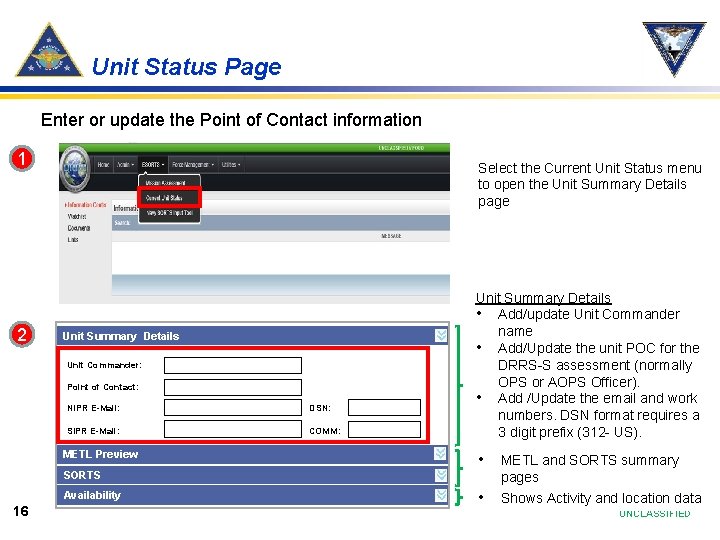
Task: Click the right inverted triangle emblem
Action: coord(674,48)
